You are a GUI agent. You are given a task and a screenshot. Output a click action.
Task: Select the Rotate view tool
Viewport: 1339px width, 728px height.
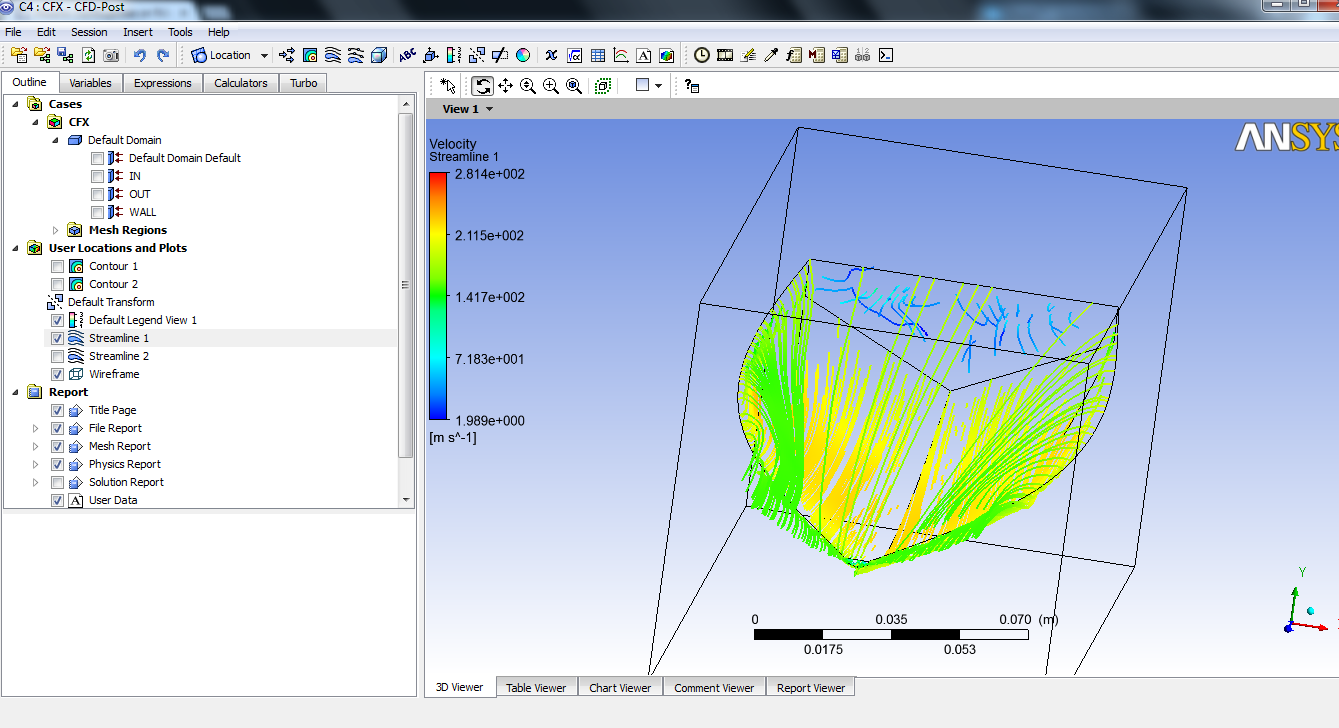click(483, 86)
